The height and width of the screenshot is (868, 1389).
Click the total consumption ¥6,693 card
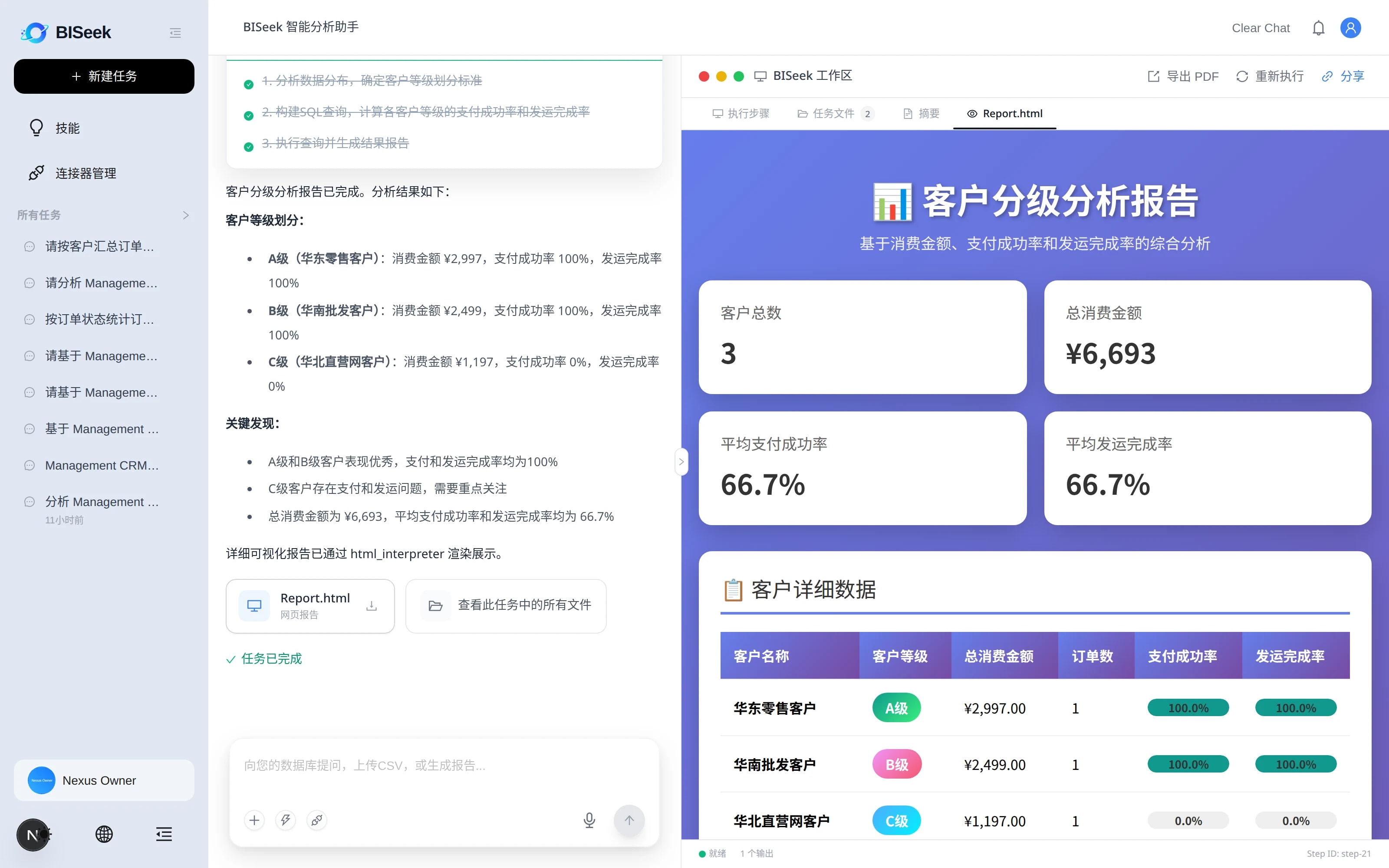point(1208,337)
